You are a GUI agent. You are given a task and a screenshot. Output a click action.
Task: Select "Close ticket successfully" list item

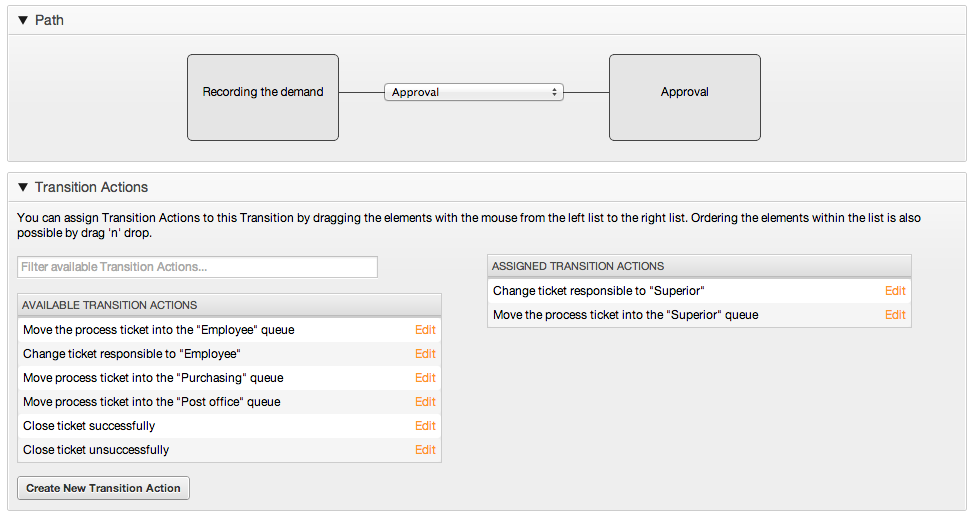(x=89, y=426)
